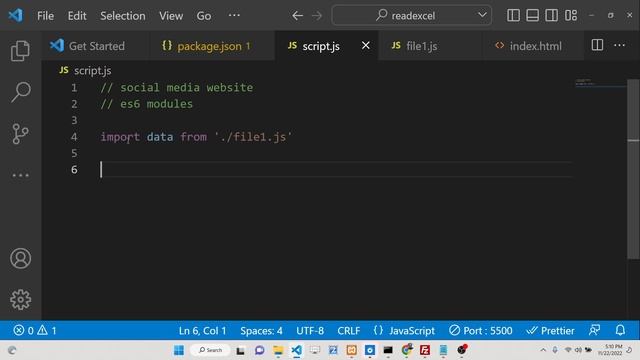Open the terminal window taskbar icon
Image resolution: width=640 pixels, height=360 pixels.
pos(388,350)
